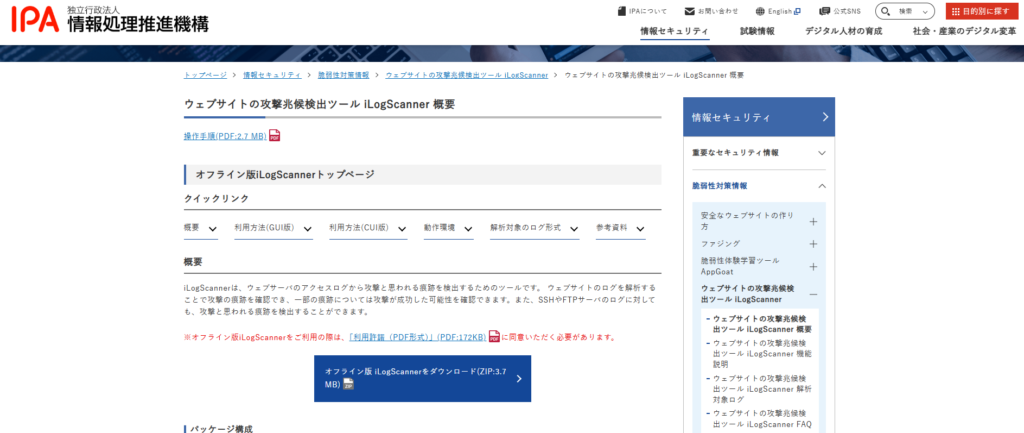Expand the 参考資料 quick link chevron
The image size is (1024, 433).
640,229
